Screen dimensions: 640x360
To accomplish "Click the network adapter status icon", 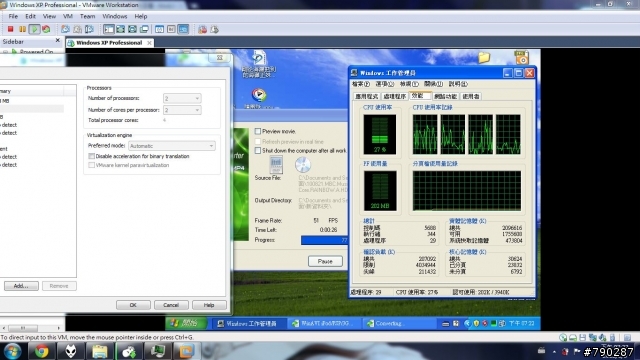I will tap(592, 337).
